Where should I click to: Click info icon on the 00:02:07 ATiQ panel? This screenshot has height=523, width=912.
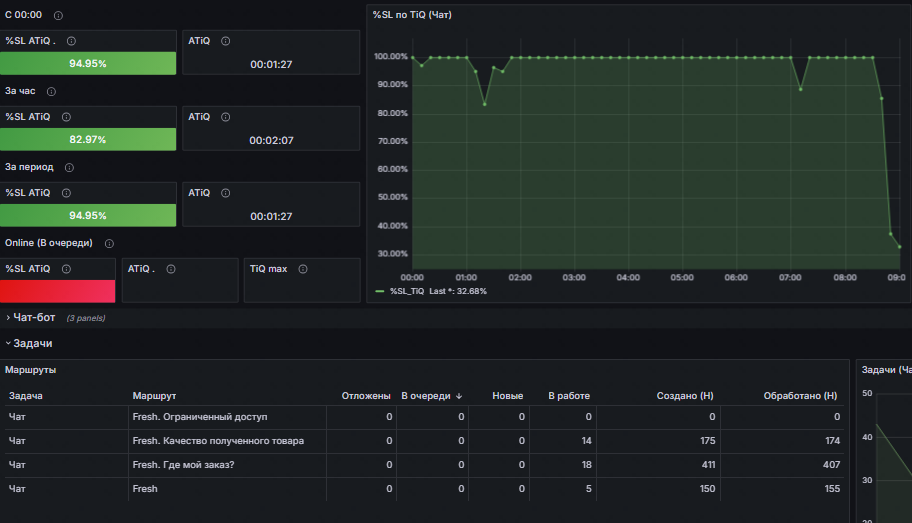(225, 117)
